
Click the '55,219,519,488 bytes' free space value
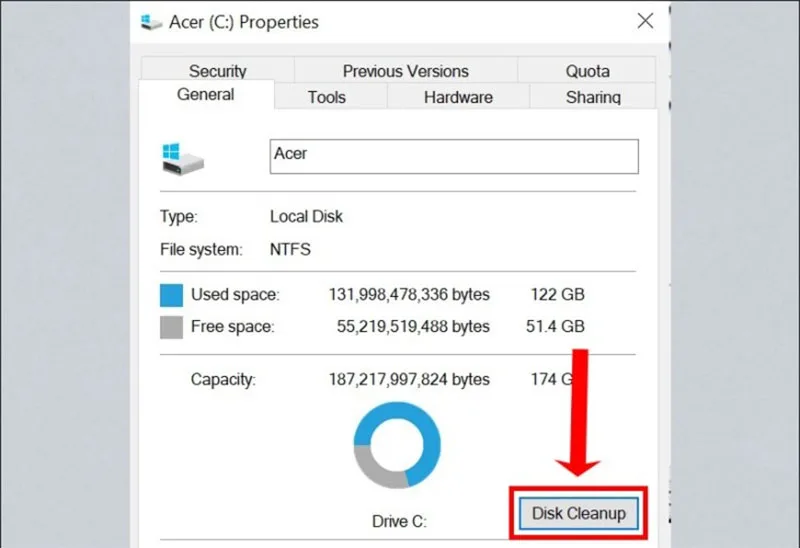[413, 327]
